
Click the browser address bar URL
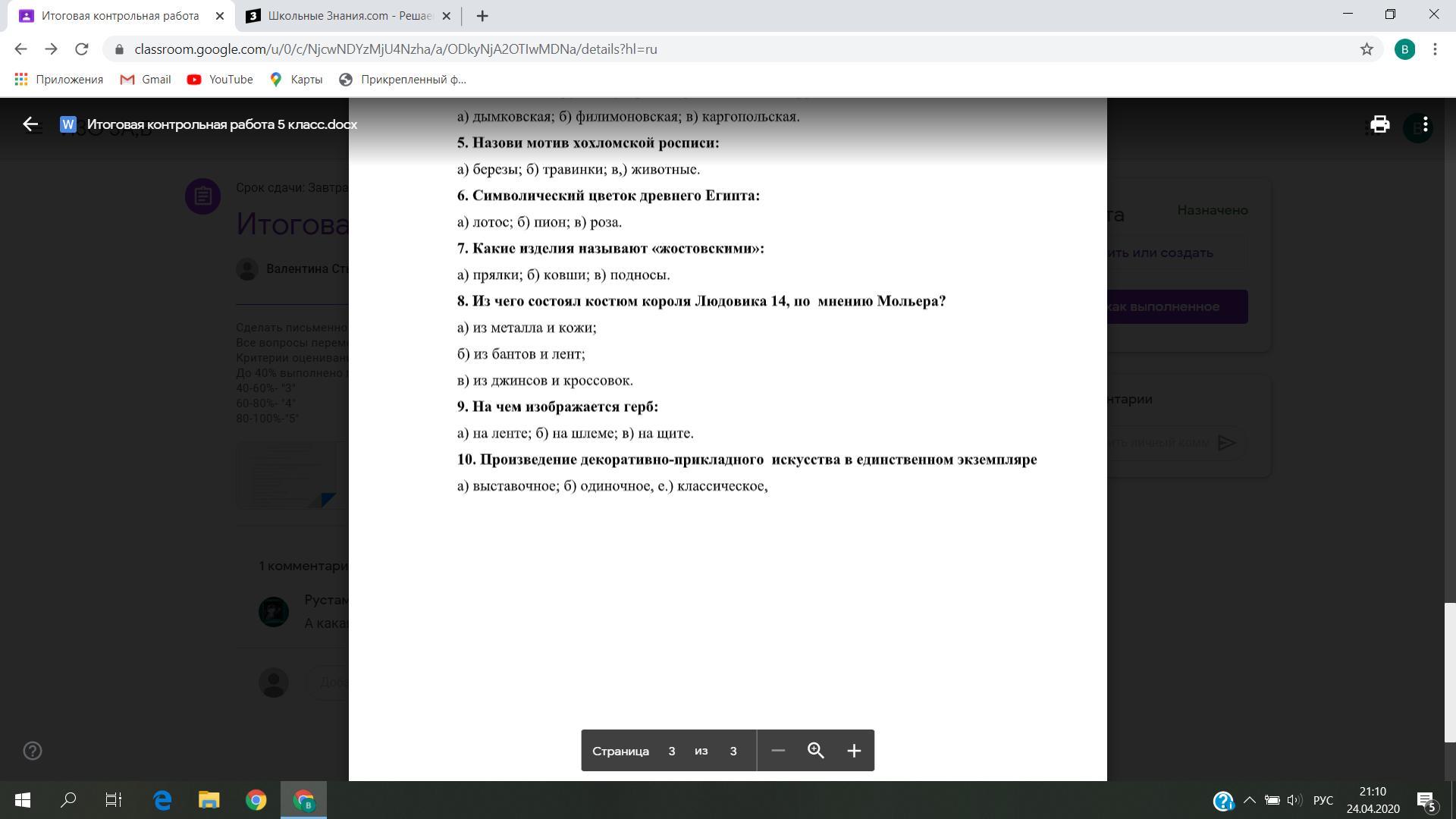395,49
